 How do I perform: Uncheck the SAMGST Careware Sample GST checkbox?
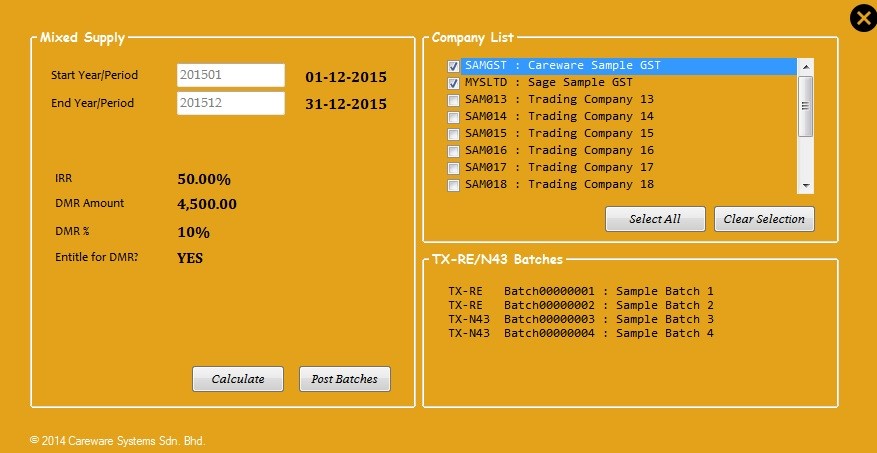click(x=454, y=66)
